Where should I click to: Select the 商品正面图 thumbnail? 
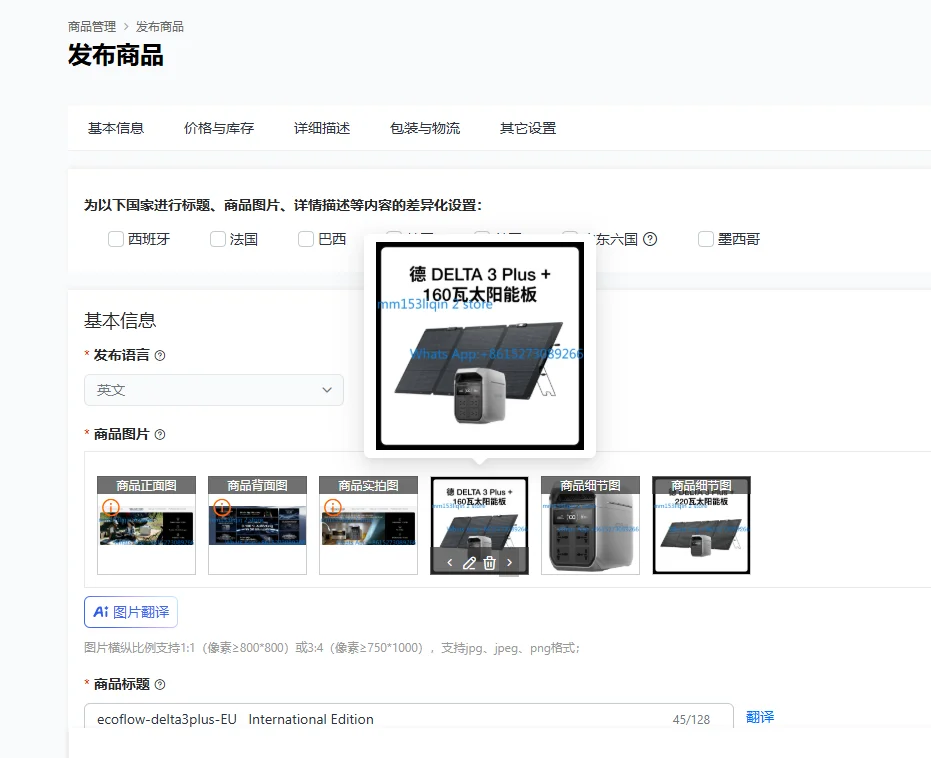click(x=146, y=525)
